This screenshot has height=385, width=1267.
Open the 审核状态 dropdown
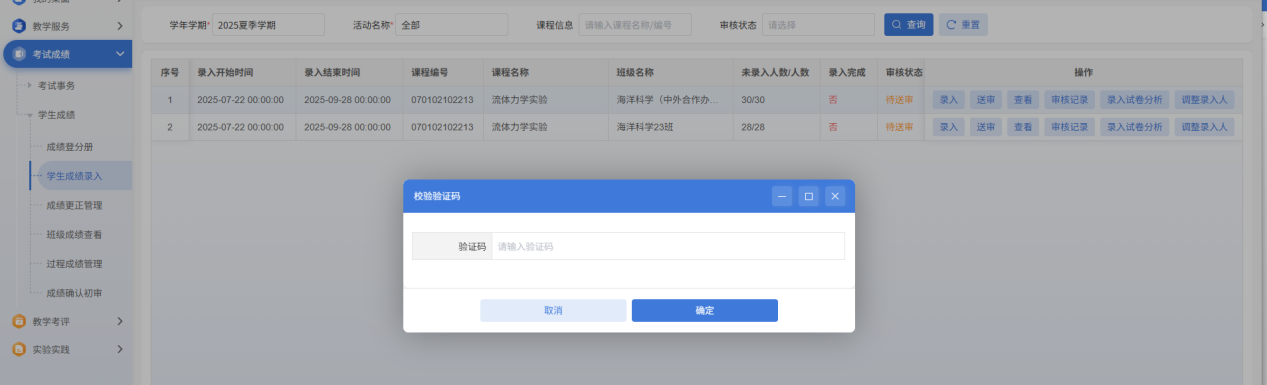point(818,24)
